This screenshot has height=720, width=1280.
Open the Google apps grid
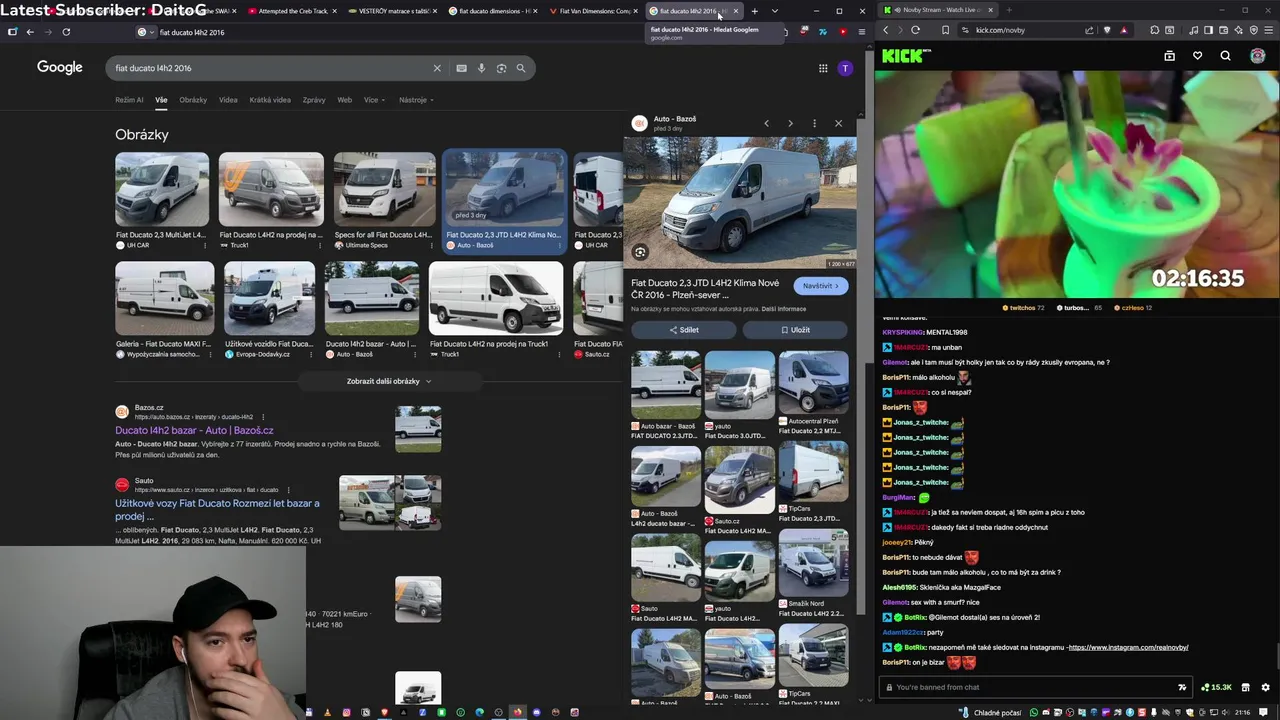coord(823,68)
